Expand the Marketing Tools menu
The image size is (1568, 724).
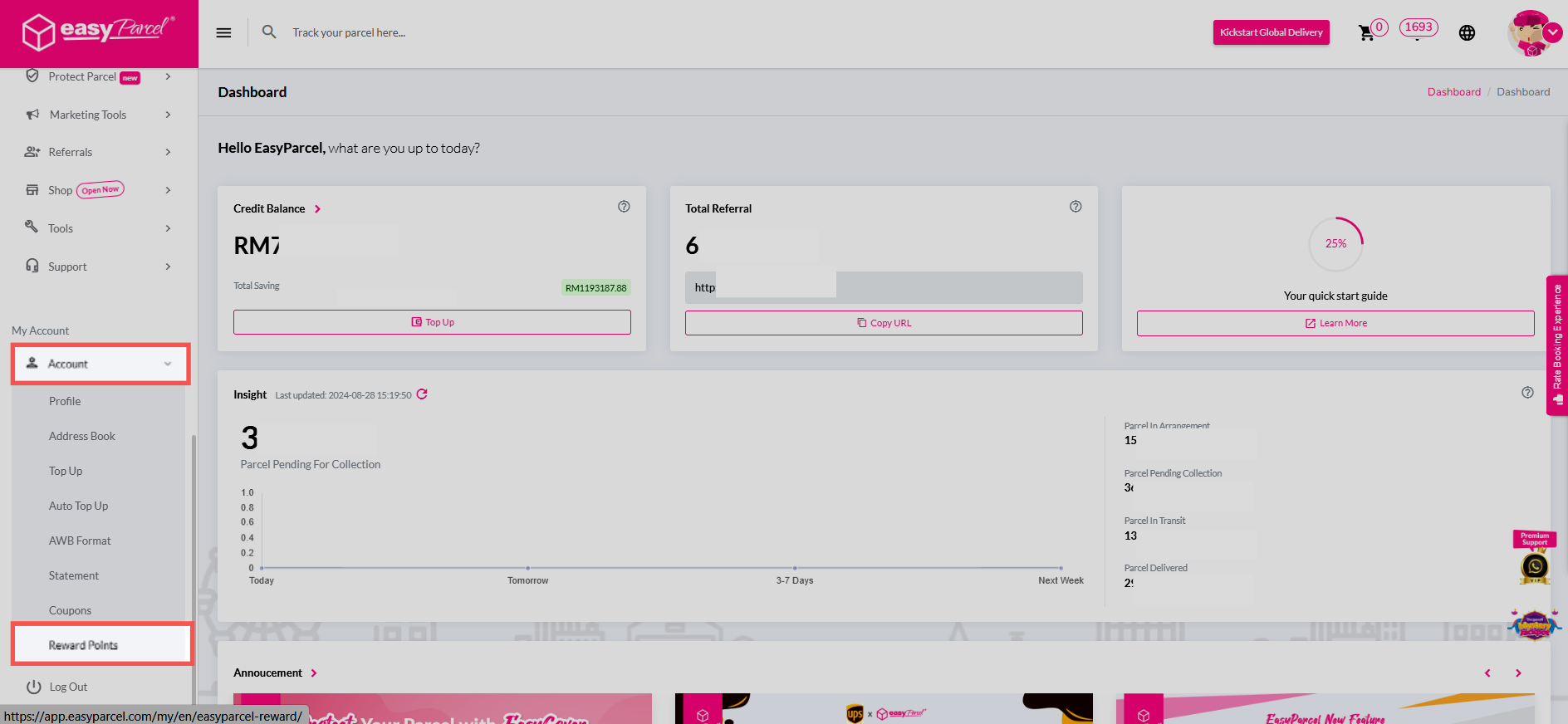[99, 115]
